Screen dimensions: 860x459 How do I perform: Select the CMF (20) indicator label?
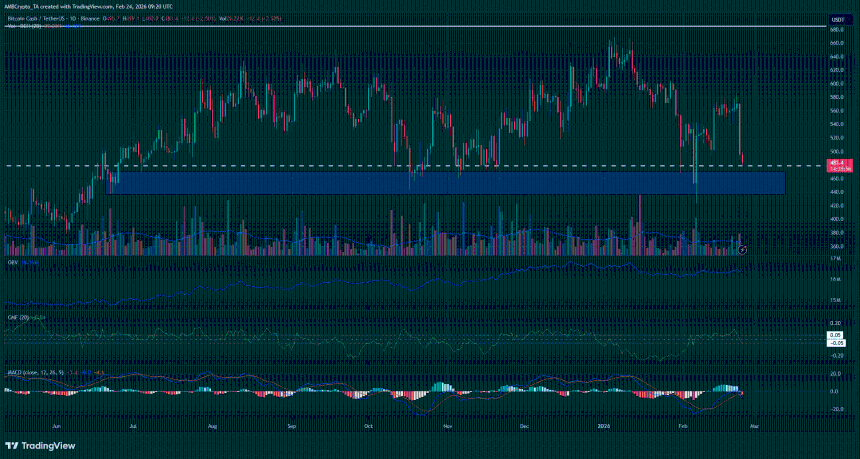(14, 317)
